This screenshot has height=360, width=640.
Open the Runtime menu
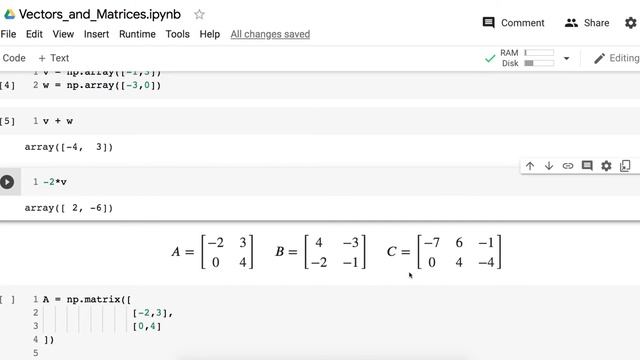click(x=137, y=34)
